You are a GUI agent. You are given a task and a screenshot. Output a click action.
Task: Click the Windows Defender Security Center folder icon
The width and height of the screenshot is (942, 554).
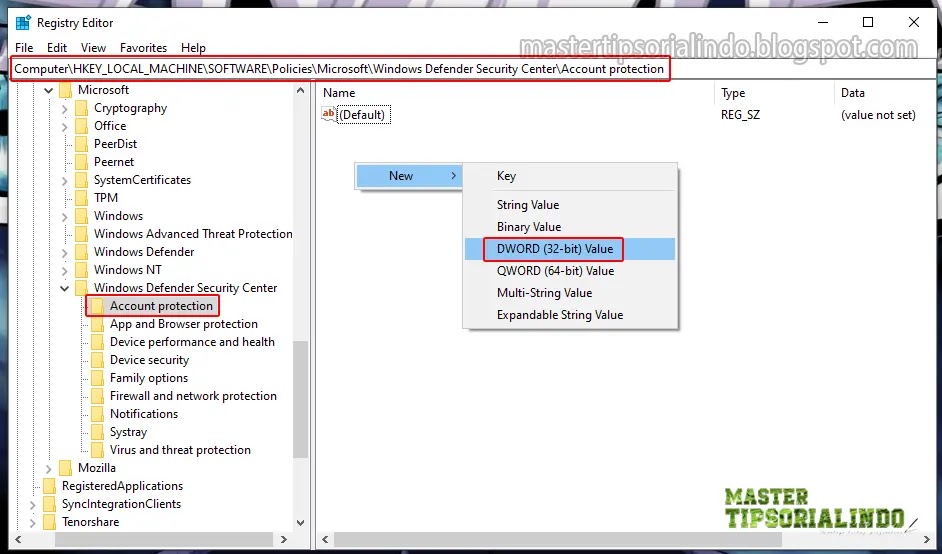[x=81, y=288]
